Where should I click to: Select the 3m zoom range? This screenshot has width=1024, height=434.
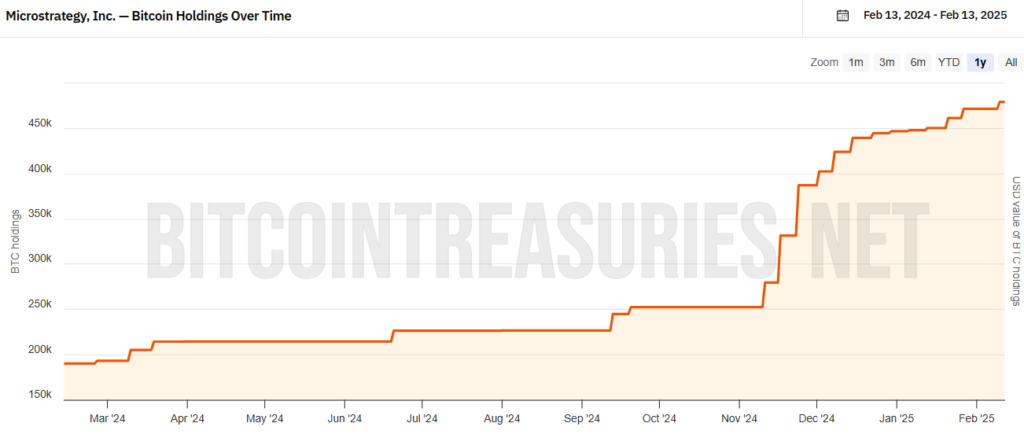887,63
